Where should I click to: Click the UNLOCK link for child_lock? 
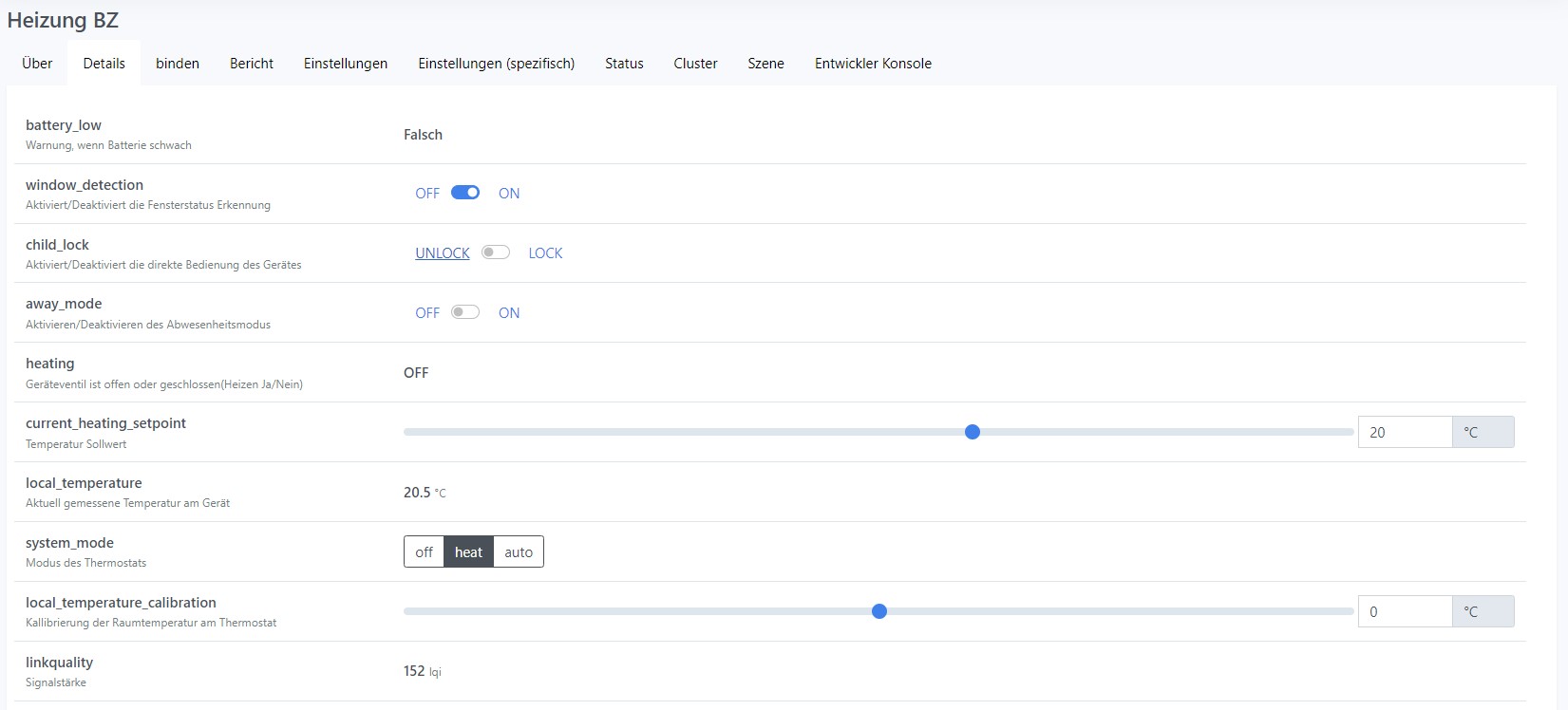pos(443,253)
